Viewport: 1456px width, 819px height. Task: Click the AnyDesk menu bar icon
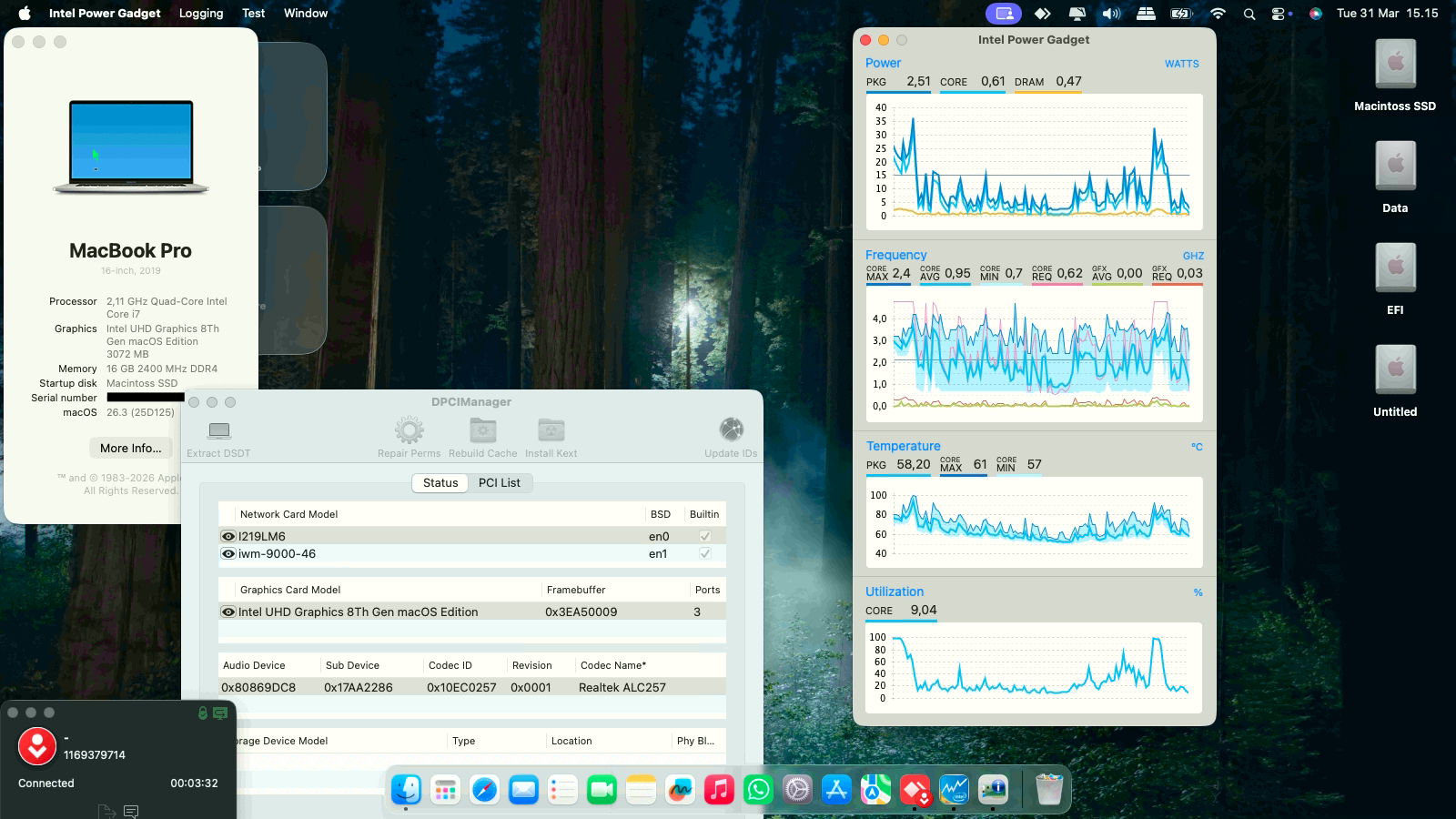pyautogui.click(x=1043, y=13)
